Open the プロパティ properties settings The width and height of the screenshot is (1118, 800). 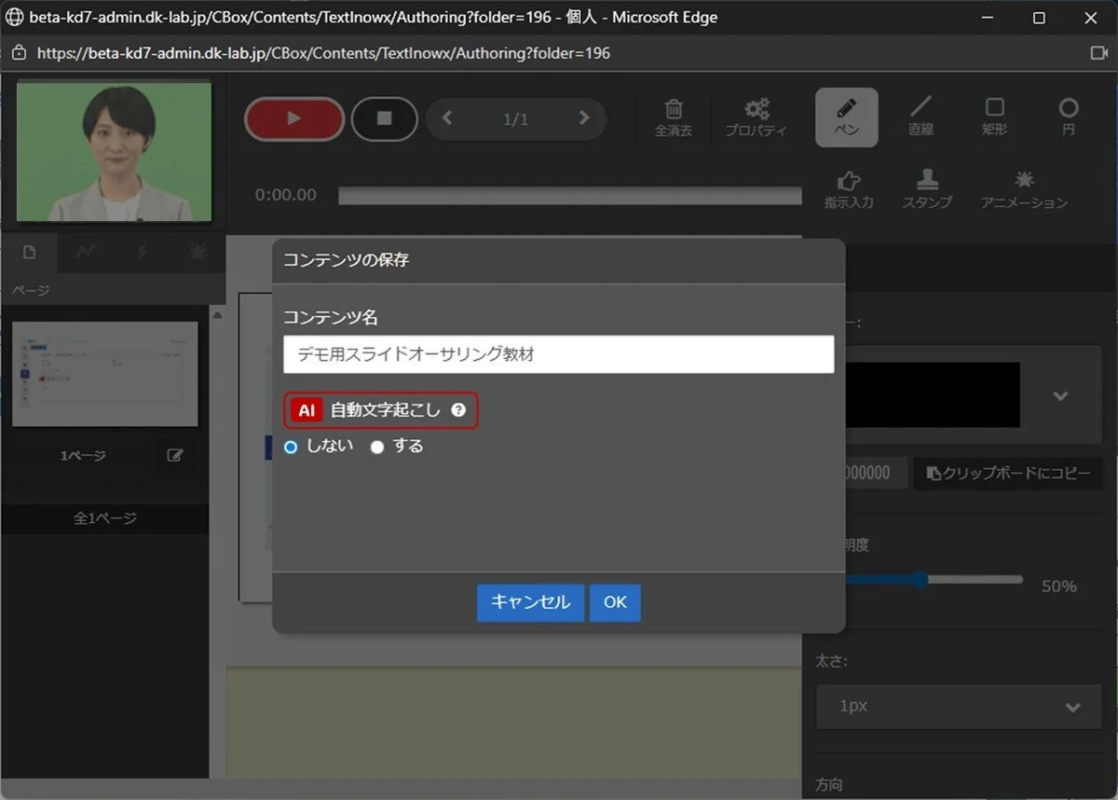coord(757,115)
